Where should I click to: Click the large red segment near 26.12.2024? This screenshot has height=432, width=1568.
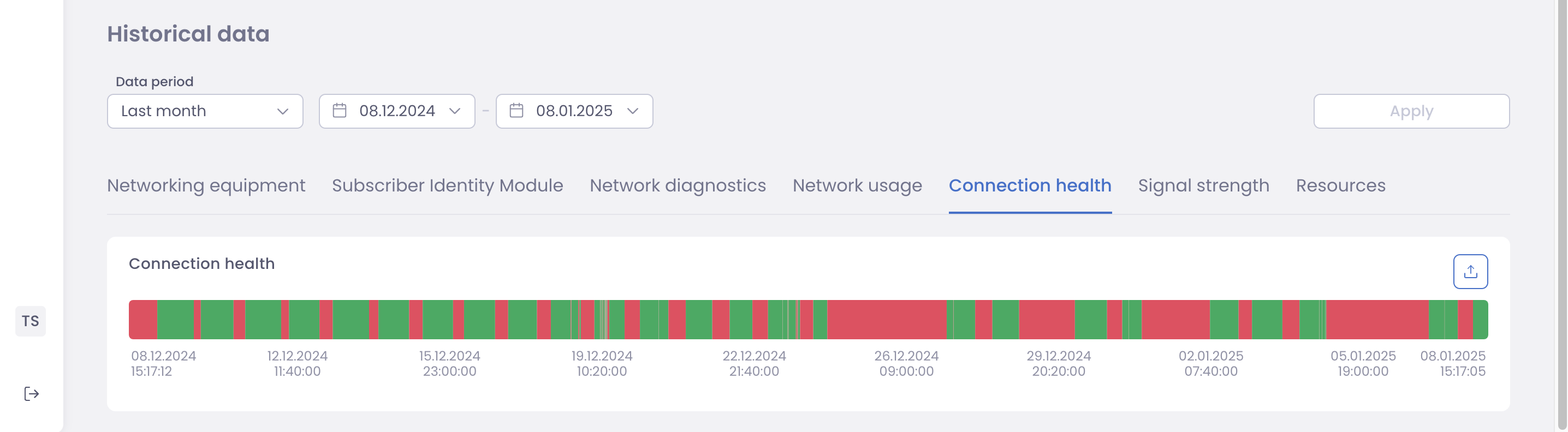click(887, 320)
